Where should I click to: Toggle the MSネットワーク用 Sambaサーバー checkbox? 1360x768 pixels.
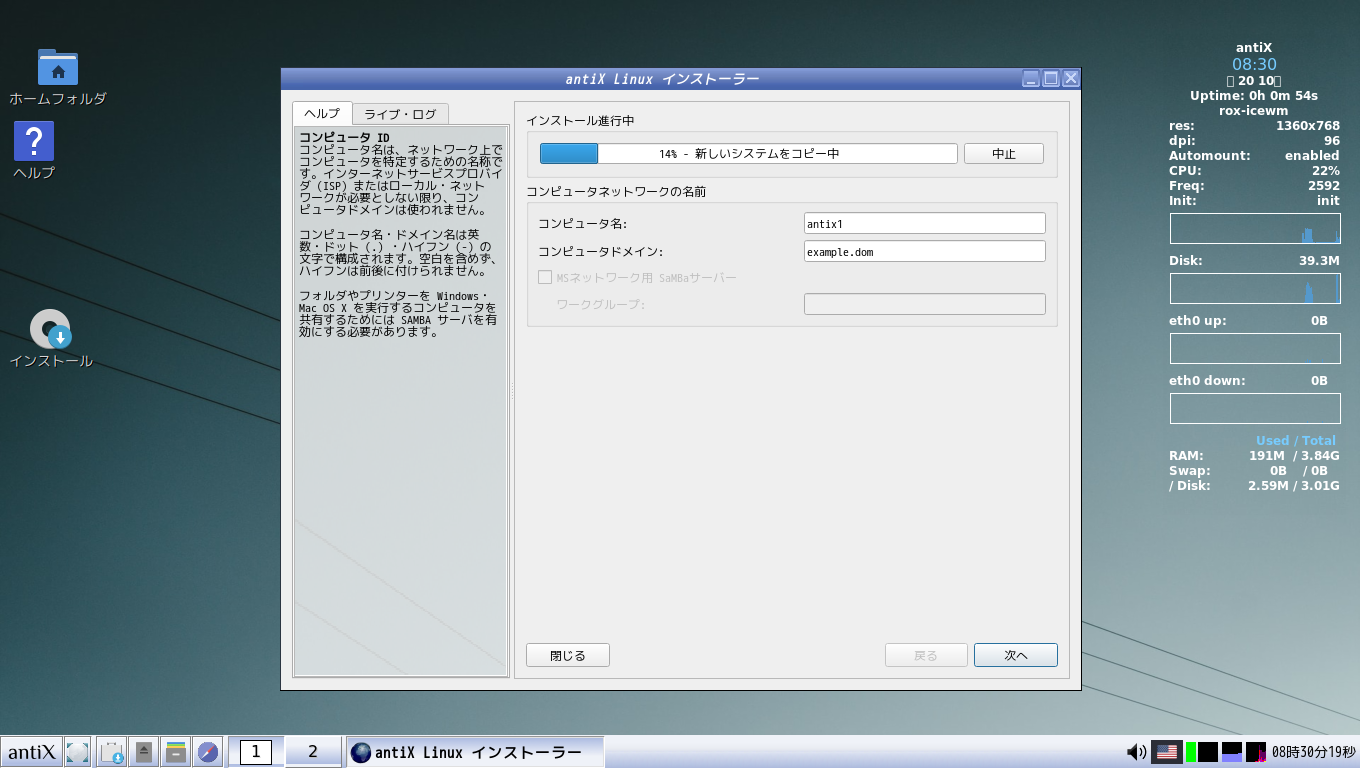coord(545,277)
